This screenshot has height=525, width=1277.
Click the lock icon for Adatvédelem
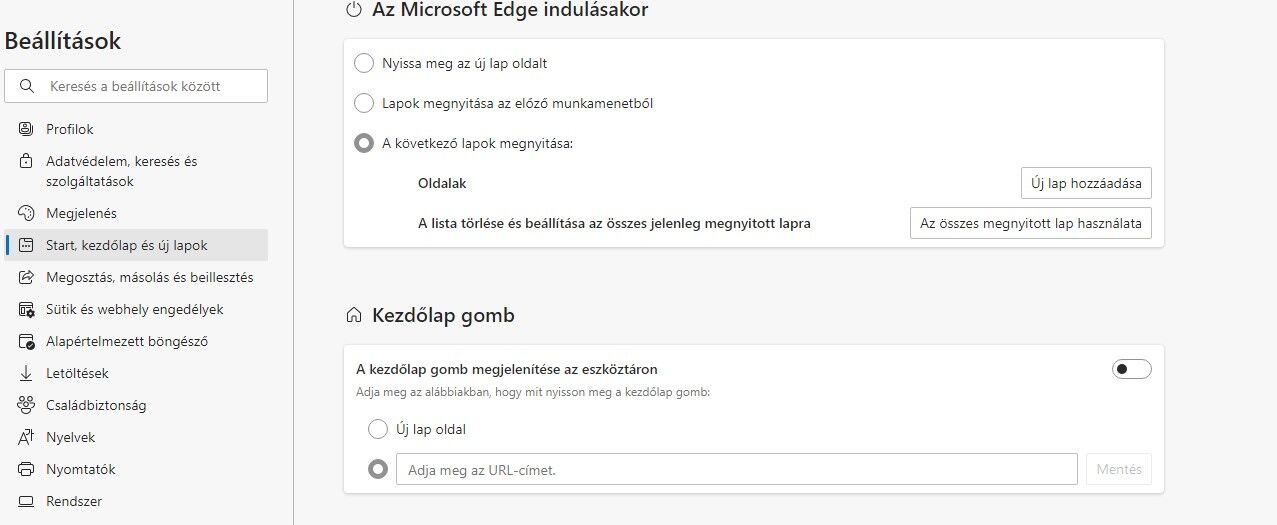[27, 161]
